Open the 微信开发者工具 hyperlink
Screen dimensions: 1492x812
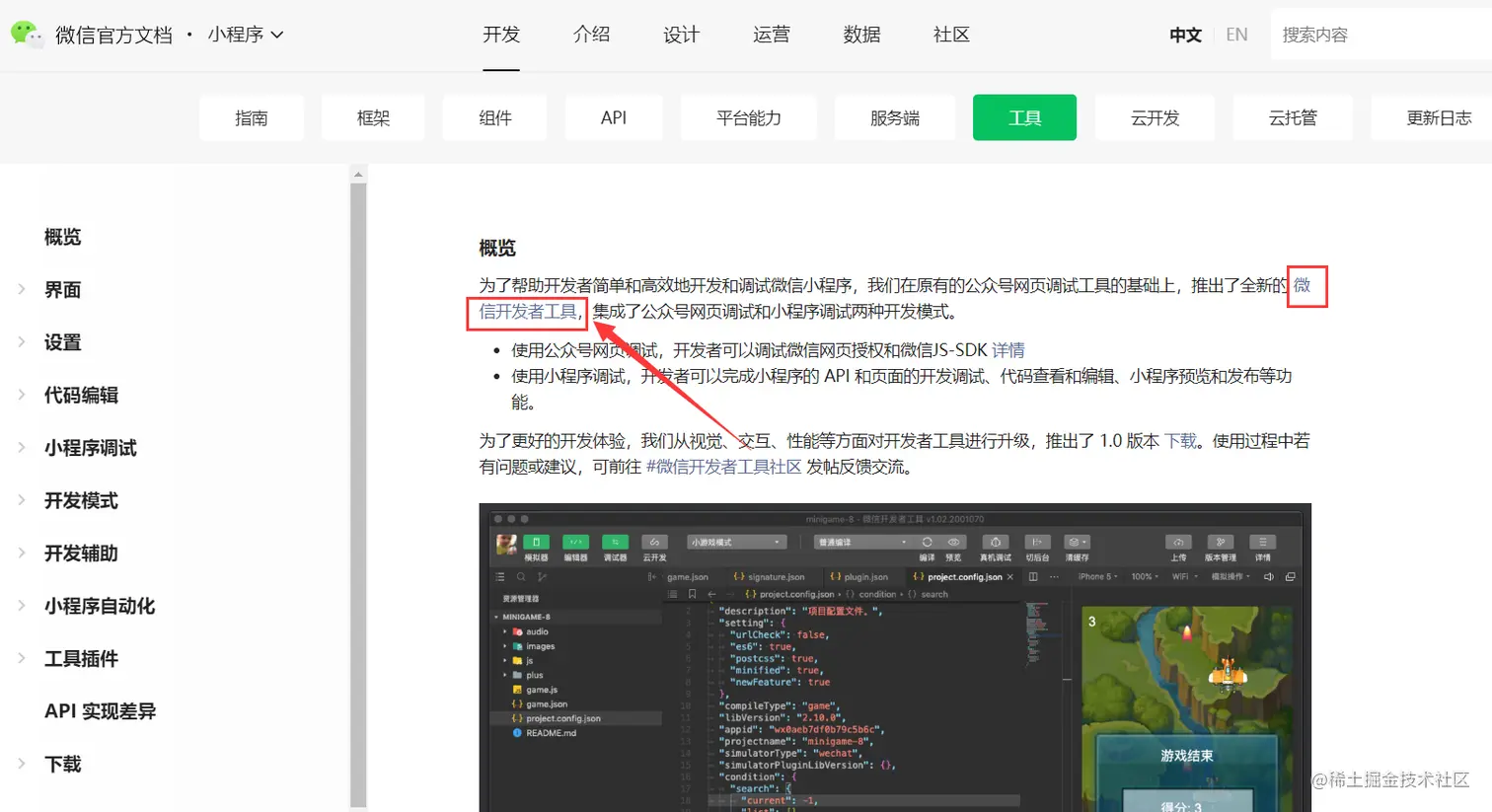point(529,312)
